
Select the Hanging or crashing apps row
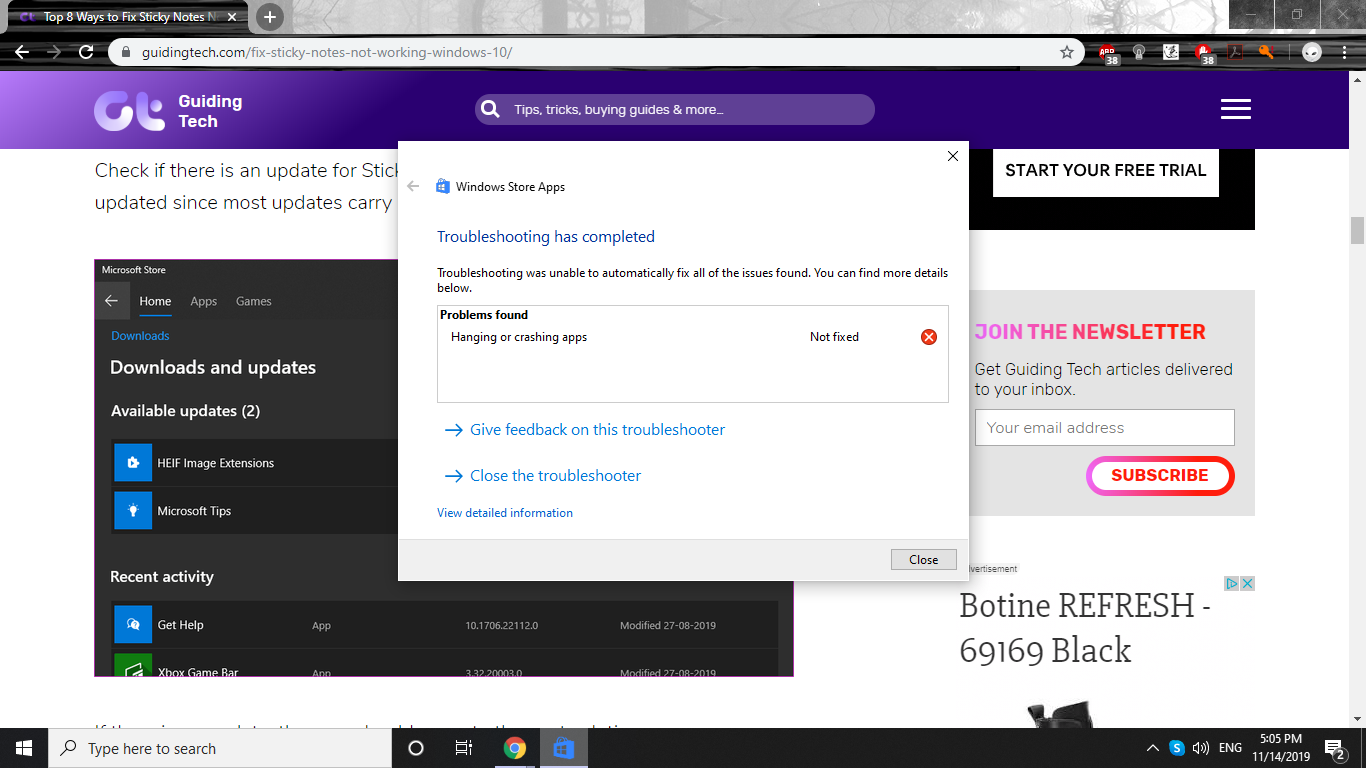693,337
